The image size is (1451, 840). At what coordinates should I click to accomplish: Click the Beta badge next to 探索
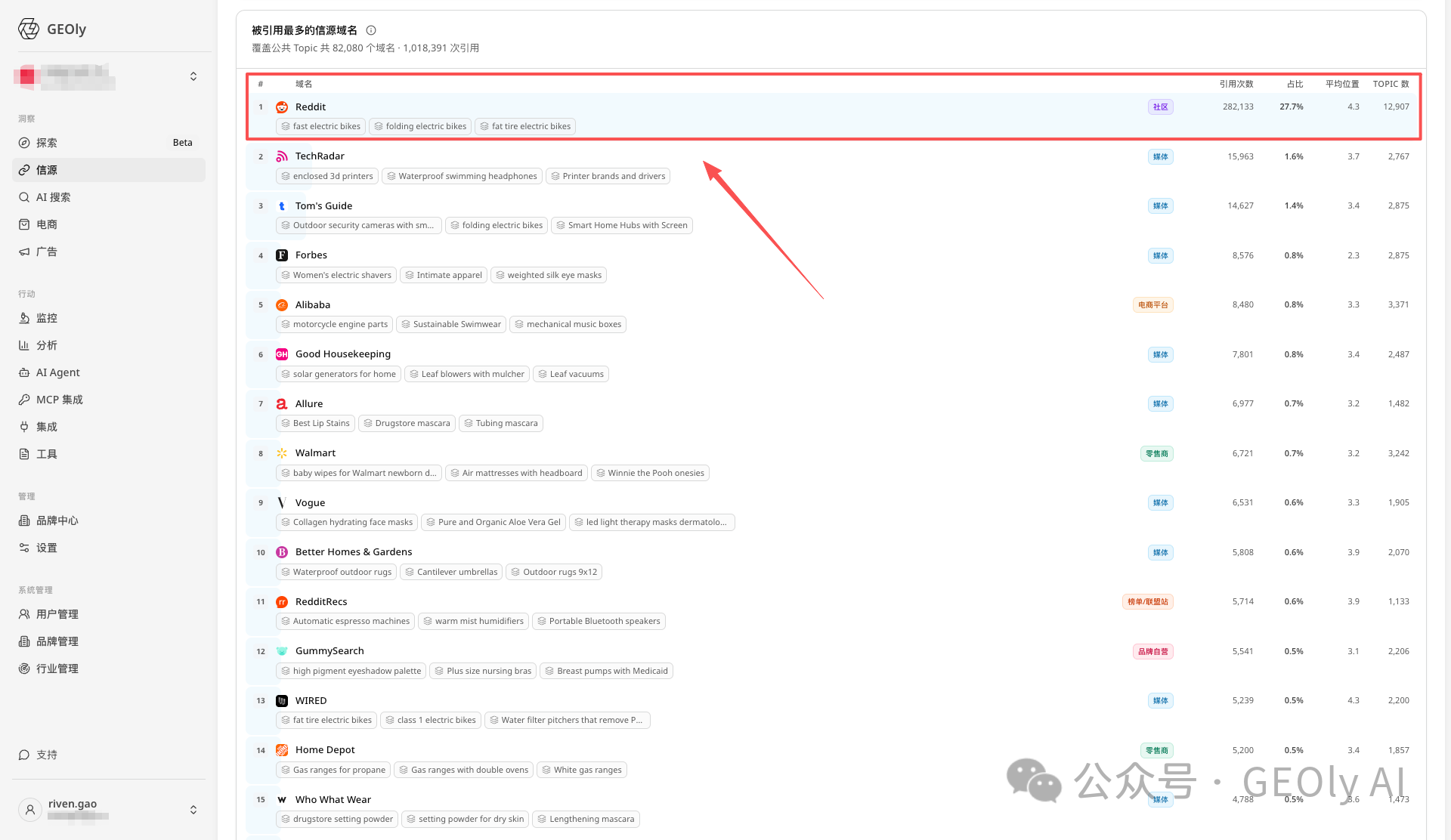[x=183, y=143]
